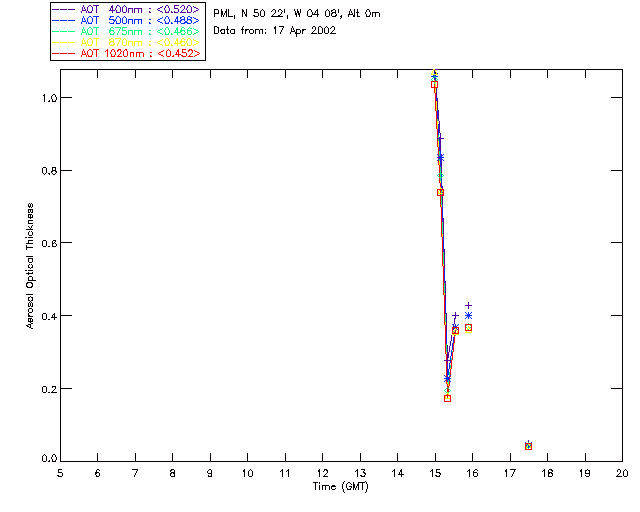Click the purple plus marker near 0.43 at 16h

tap(469, 305)
